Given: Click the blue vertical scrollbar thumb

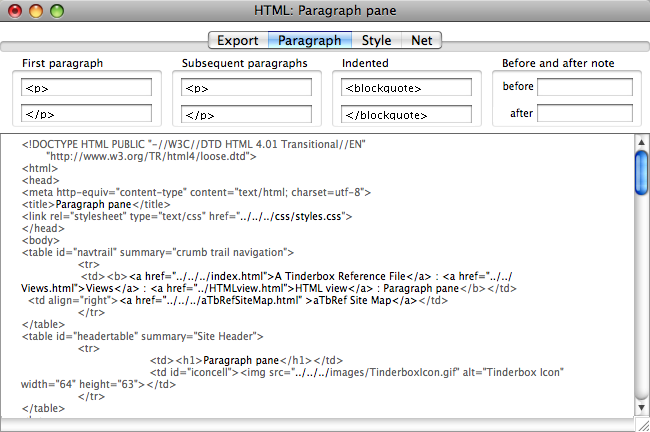Looking at the screenshot, I should [x=641, y=173].
